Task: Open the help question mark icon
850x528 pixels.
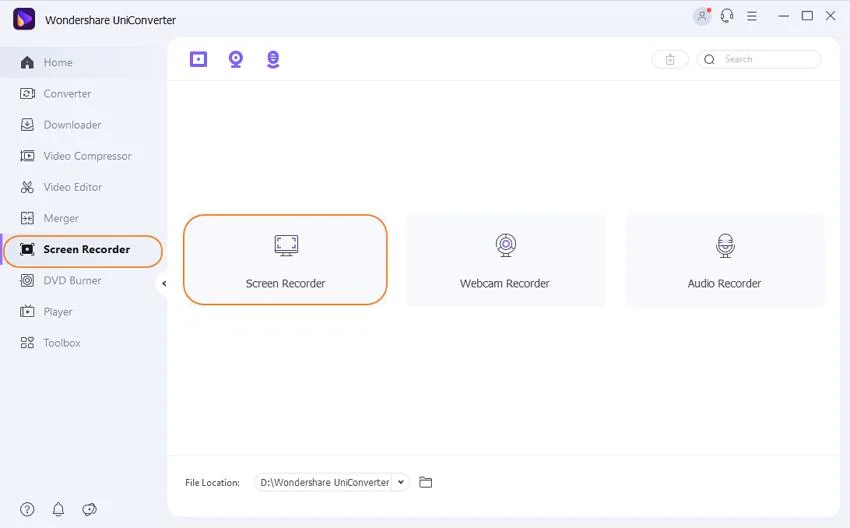Action: 27,510
